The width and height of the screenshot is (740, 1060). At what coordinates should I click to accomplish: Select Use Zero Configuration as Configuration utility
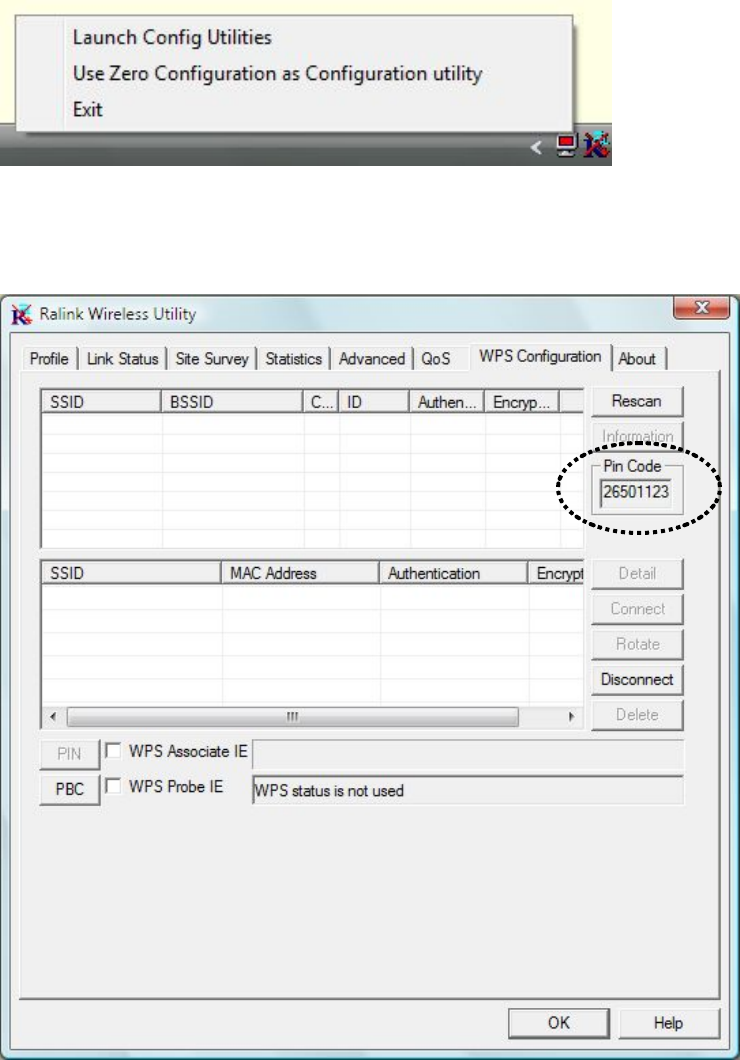(277, 74)
